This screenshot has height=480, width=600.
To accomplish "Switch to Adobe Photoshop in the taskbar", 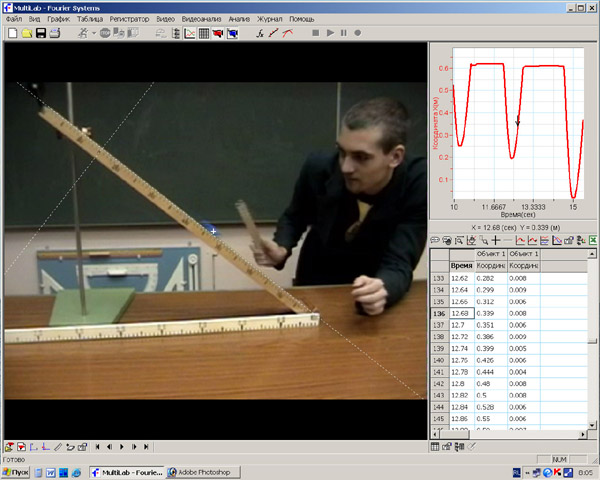I will (203, 473).
